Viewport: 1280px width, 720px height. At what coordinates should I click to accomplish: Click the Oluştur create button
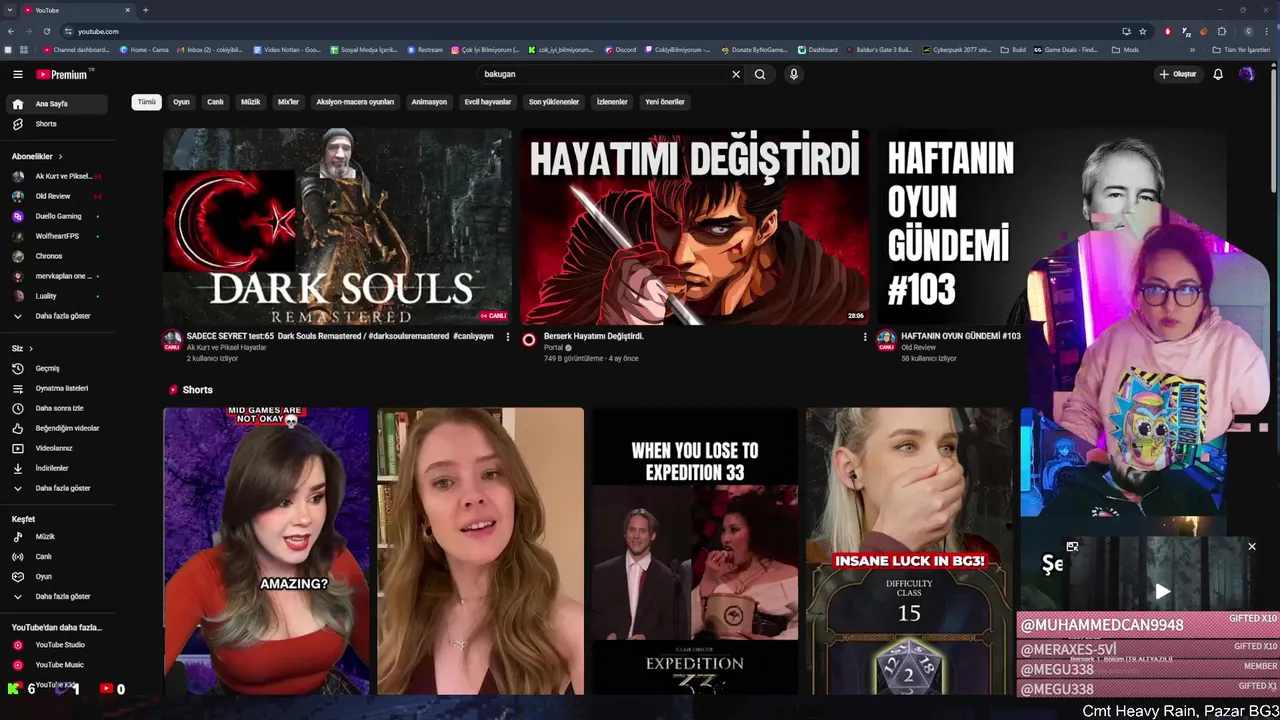pos(1178,74)
